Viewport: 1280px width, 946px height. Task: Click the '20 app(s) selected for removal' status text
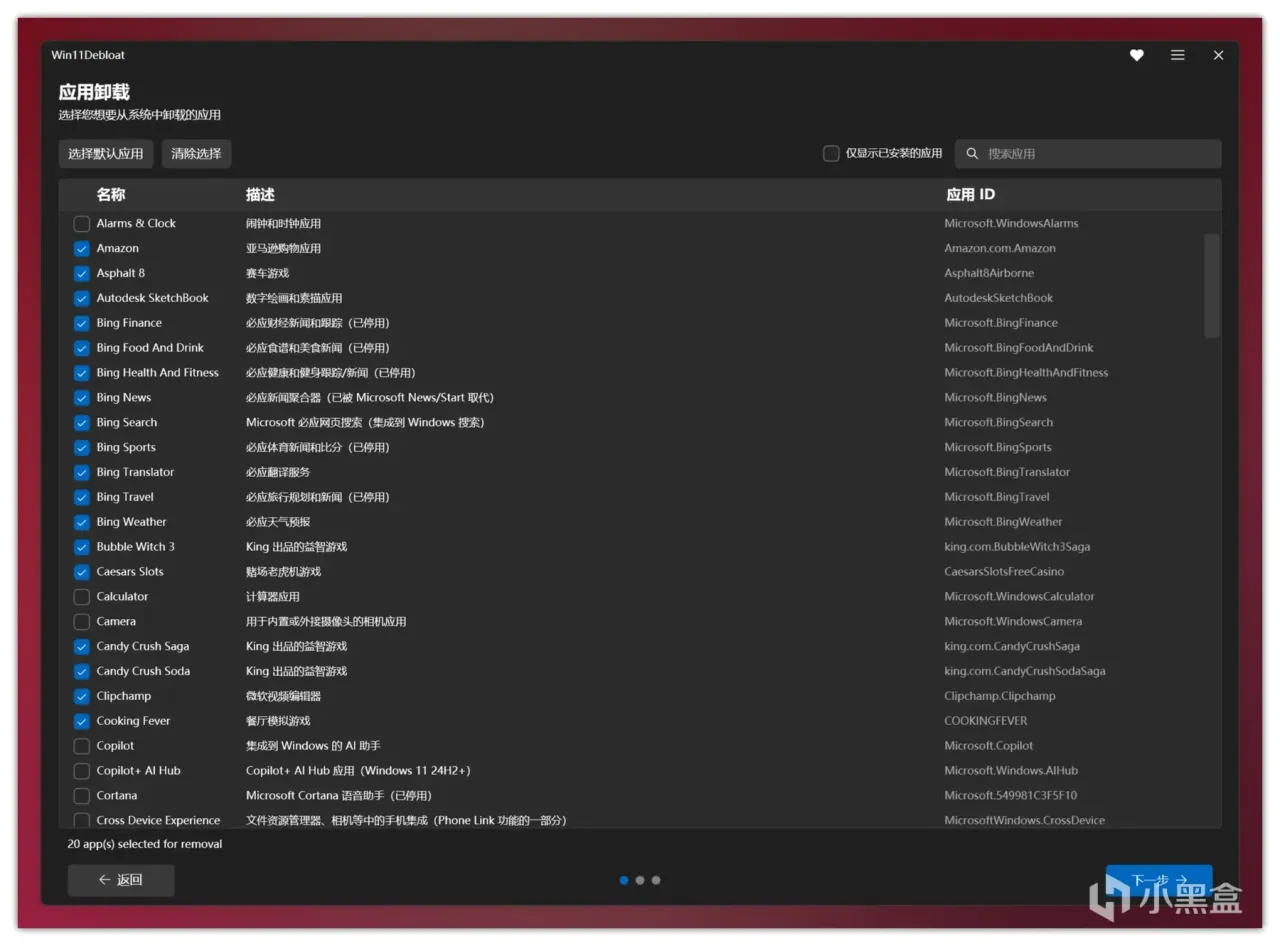[x=145, y=844]
